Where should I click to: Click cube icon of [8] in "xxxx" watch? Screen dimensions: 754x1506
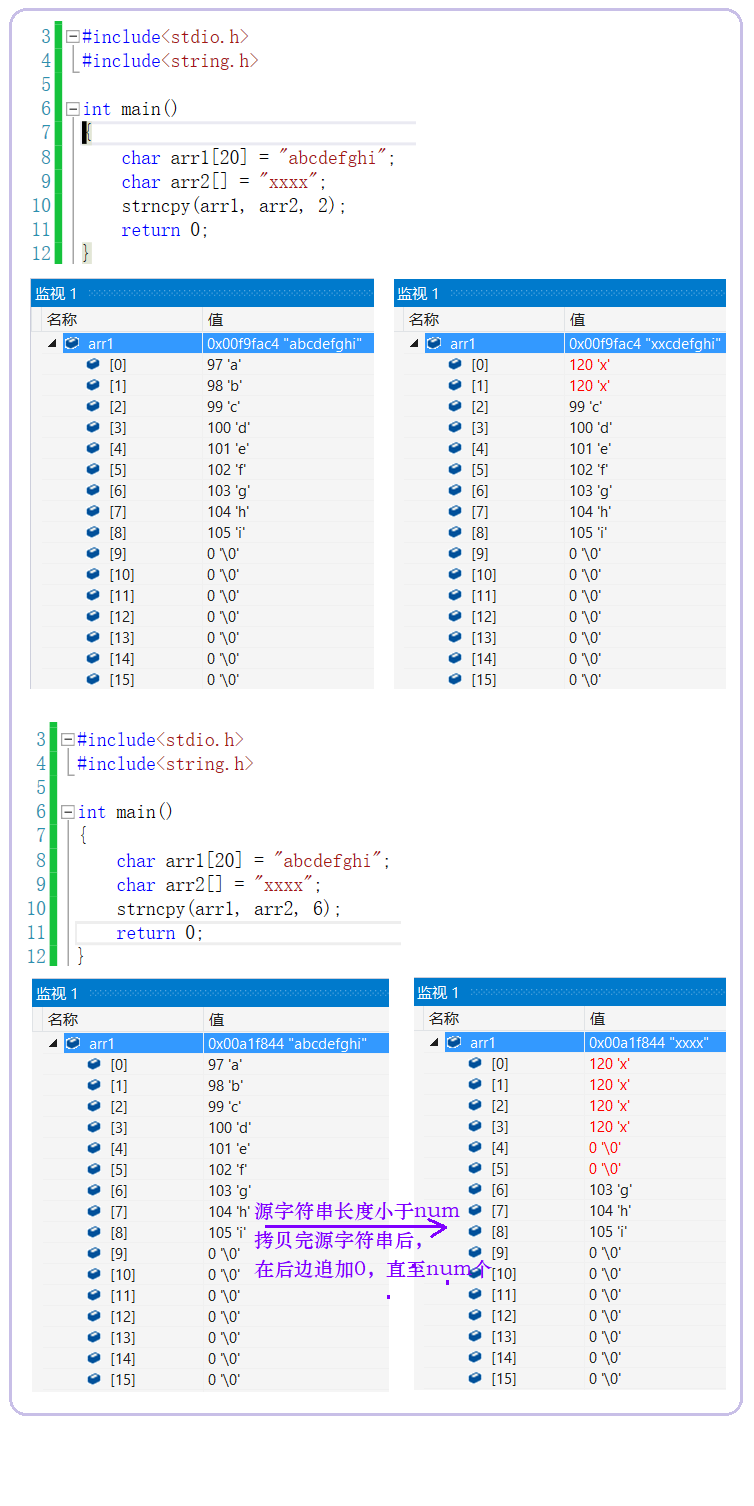(475, 1231)
